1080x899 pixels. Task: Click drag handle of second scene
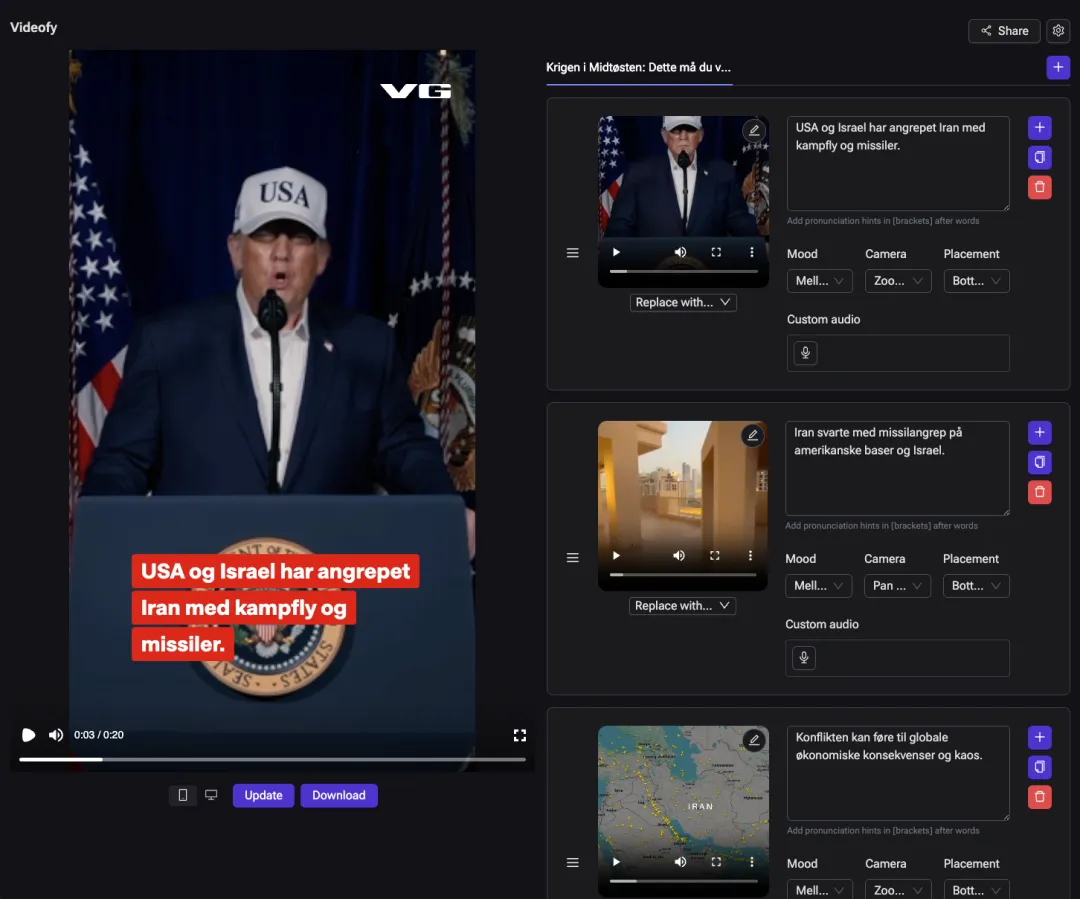coord(572,557)
